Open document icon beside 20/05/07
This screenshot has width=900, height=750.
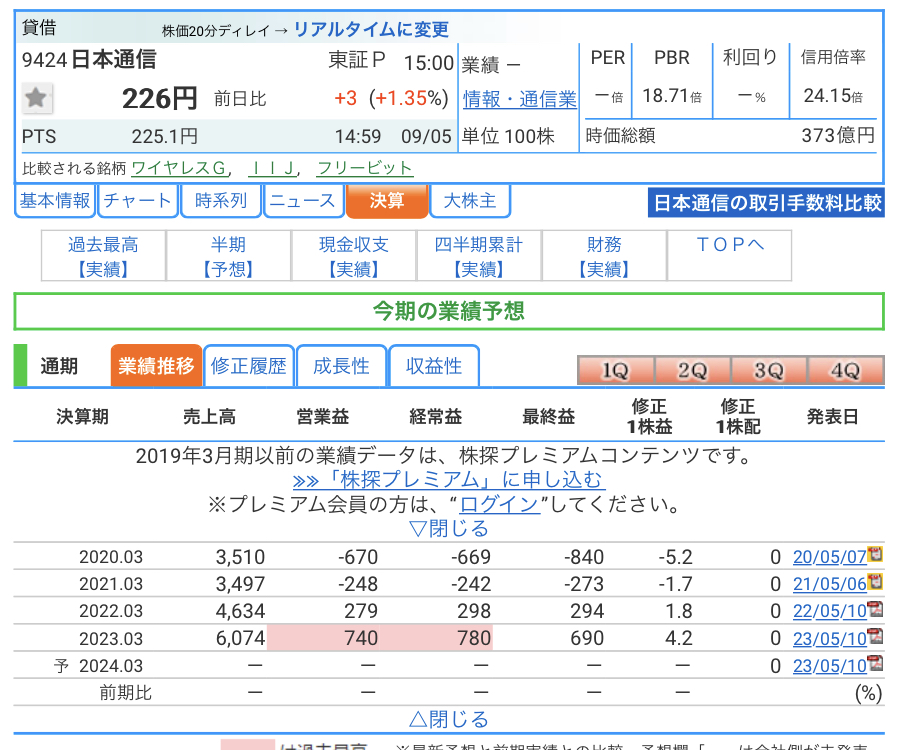(875, 554)
